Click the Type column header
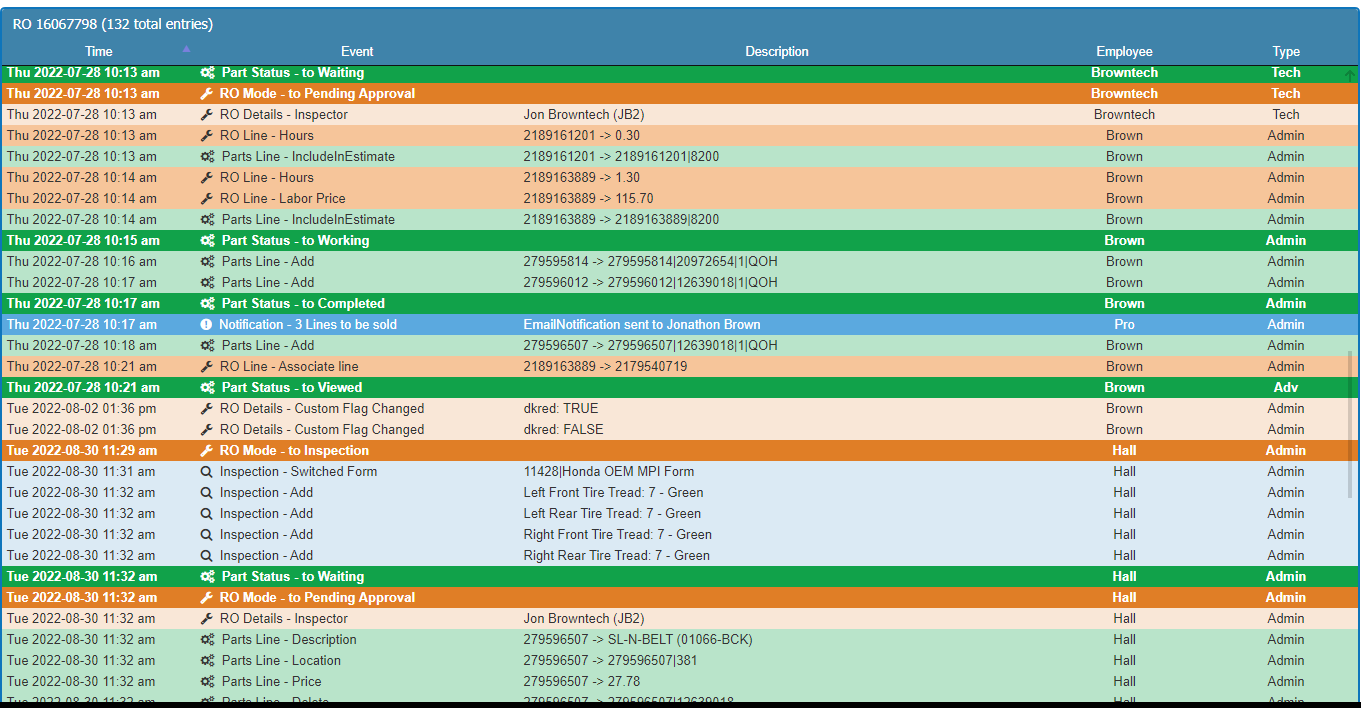 point(1286,51)
